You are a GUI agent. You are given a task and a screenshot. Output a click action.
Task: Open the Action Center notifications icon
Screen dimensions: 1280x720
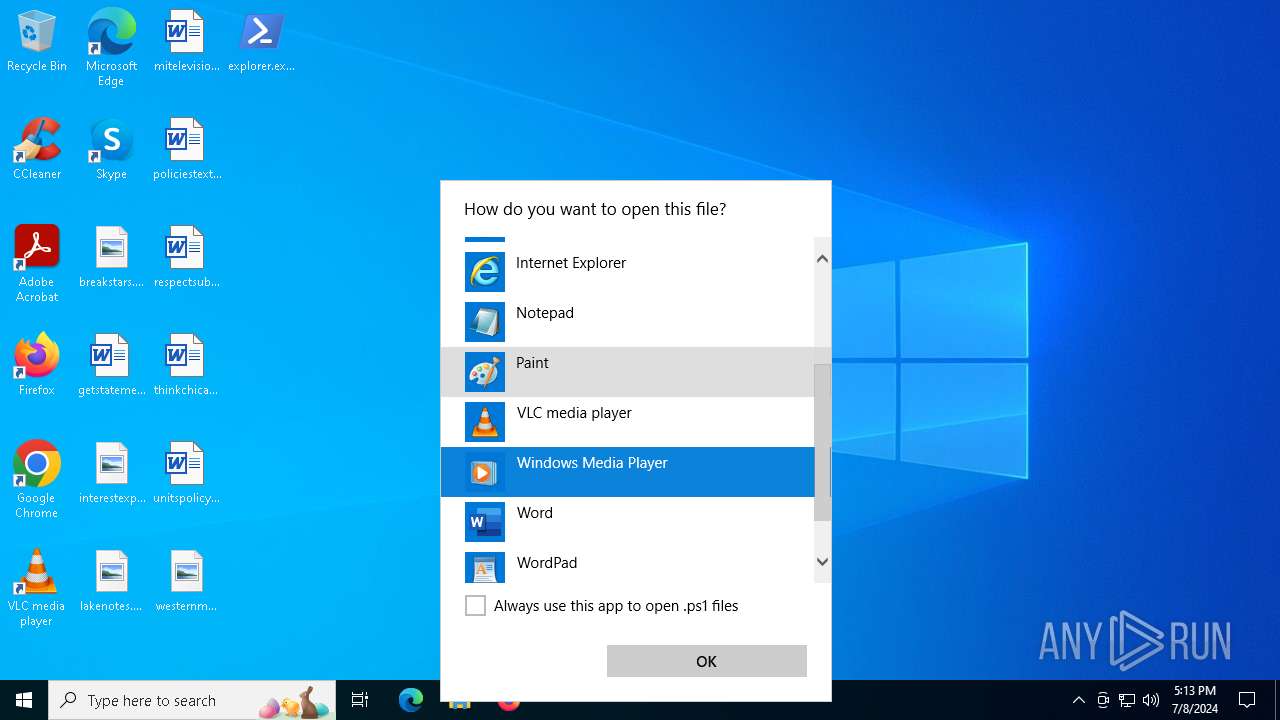pyautogui.click(x=1247, y=700)
